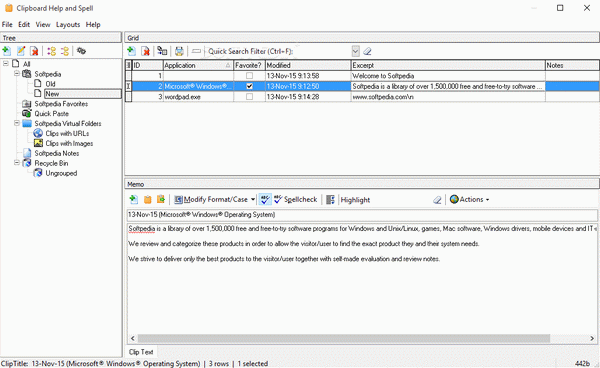Select Softpedia Favorites in tree
This screenshot has width=600, height=368.
[x=61, y=104]
